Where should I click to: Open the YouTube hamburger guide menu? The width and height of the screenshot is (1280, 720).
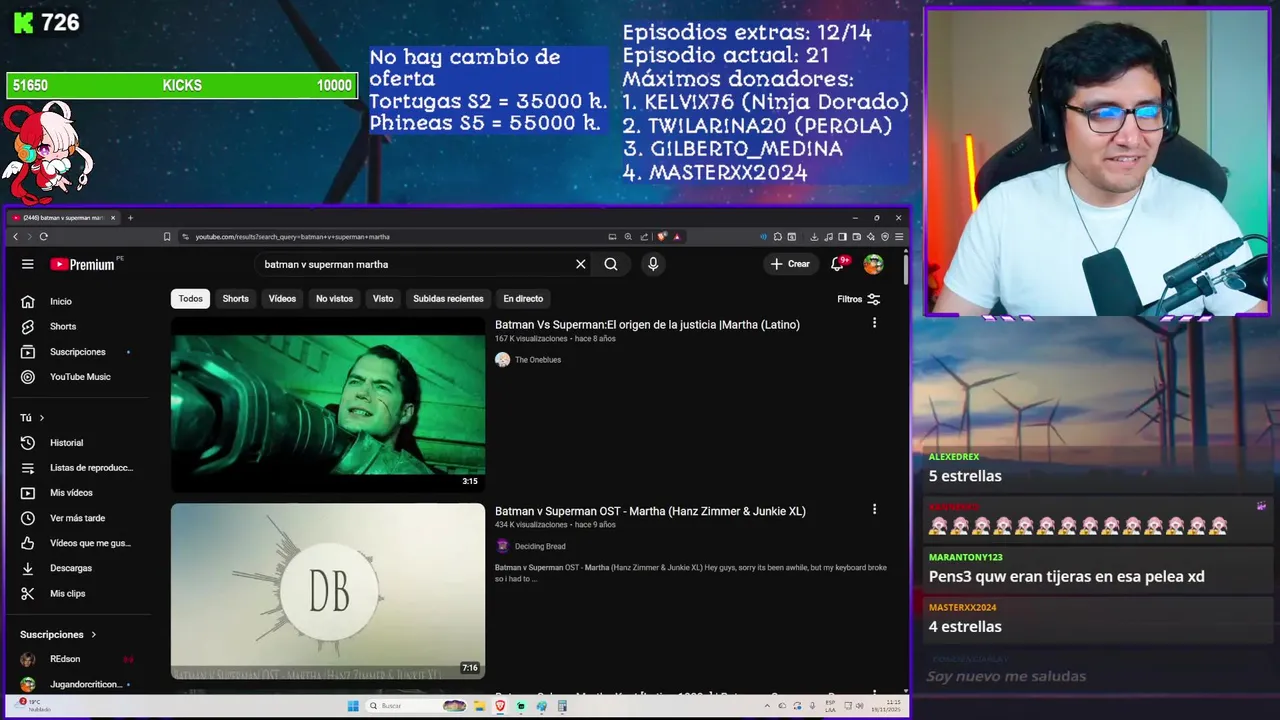coord(28,264)
